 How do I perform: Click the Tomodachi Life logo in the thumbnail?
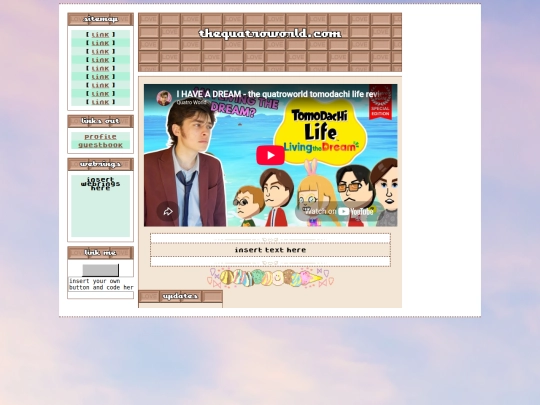click(x=320, y=132)
